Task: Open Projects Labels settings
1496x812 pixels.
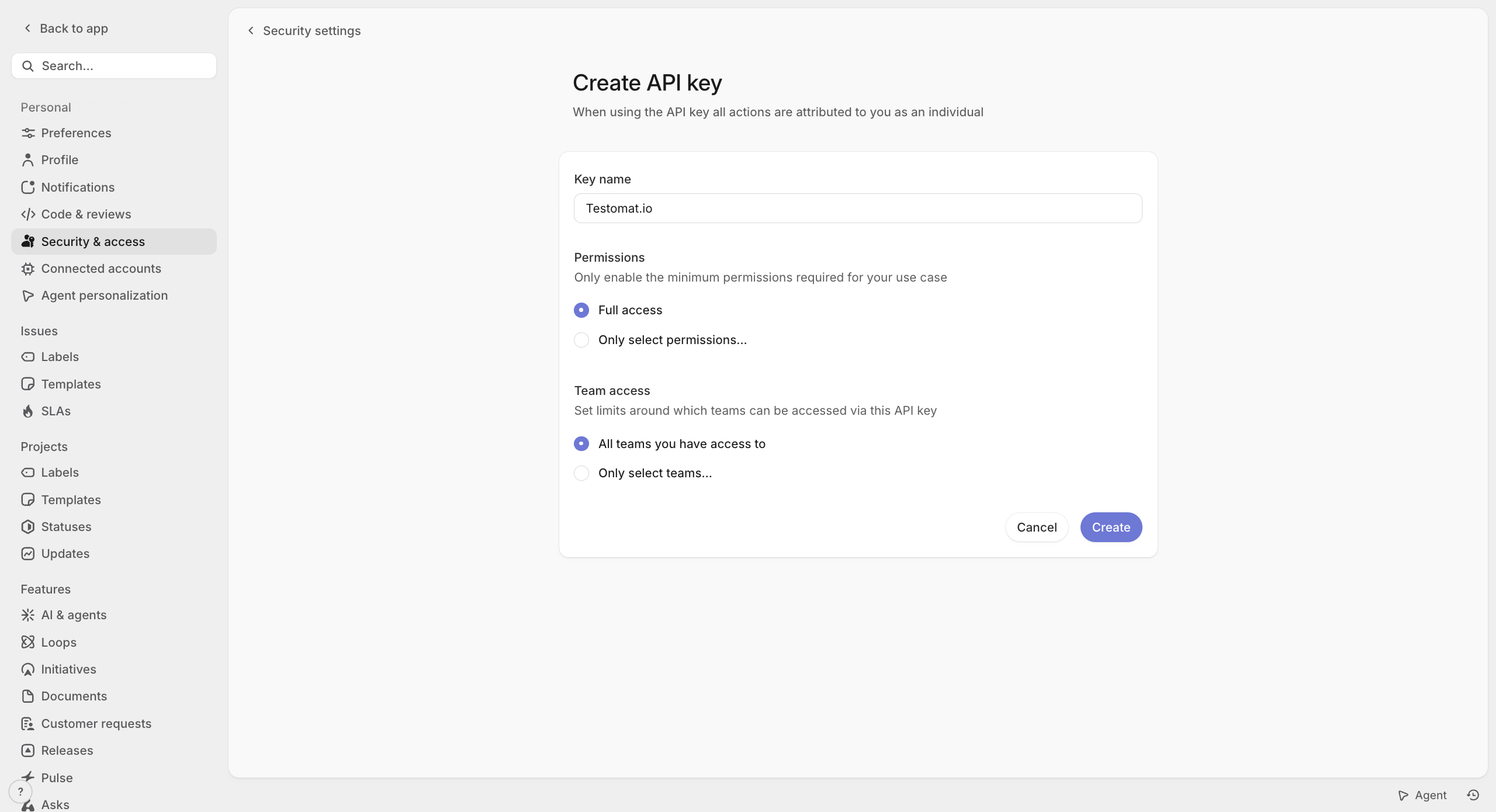Action: [114, 473]
